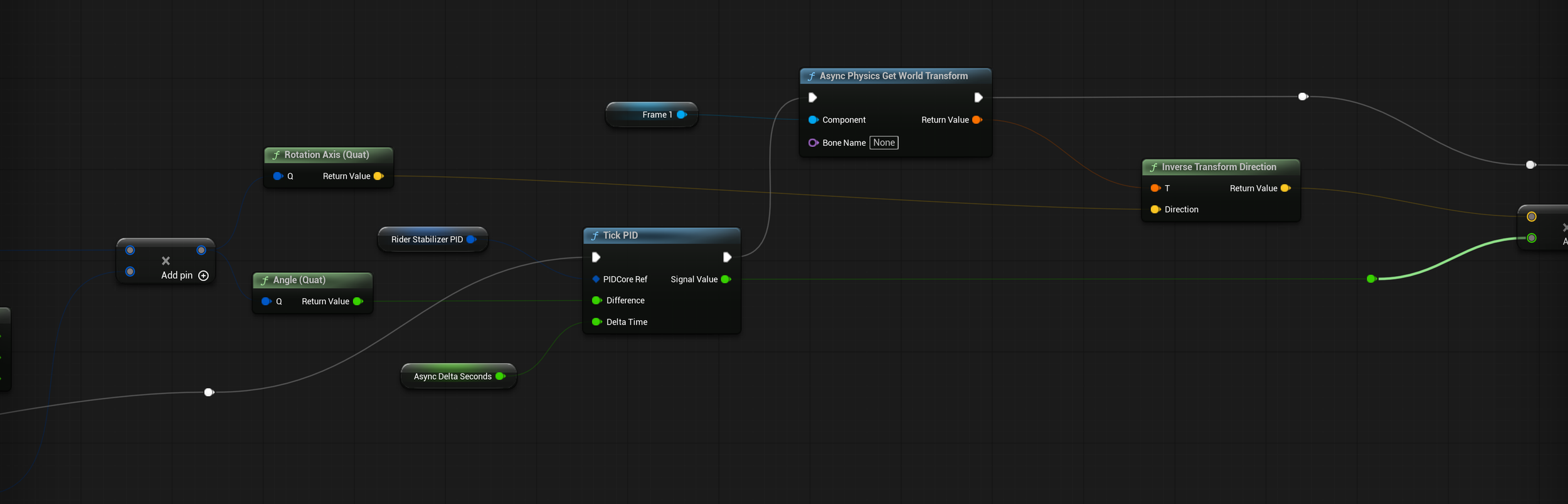The width and height of the screenshot is (1568, 504).
Task: Click the multiply node X symbol
Action: [166, 260]
